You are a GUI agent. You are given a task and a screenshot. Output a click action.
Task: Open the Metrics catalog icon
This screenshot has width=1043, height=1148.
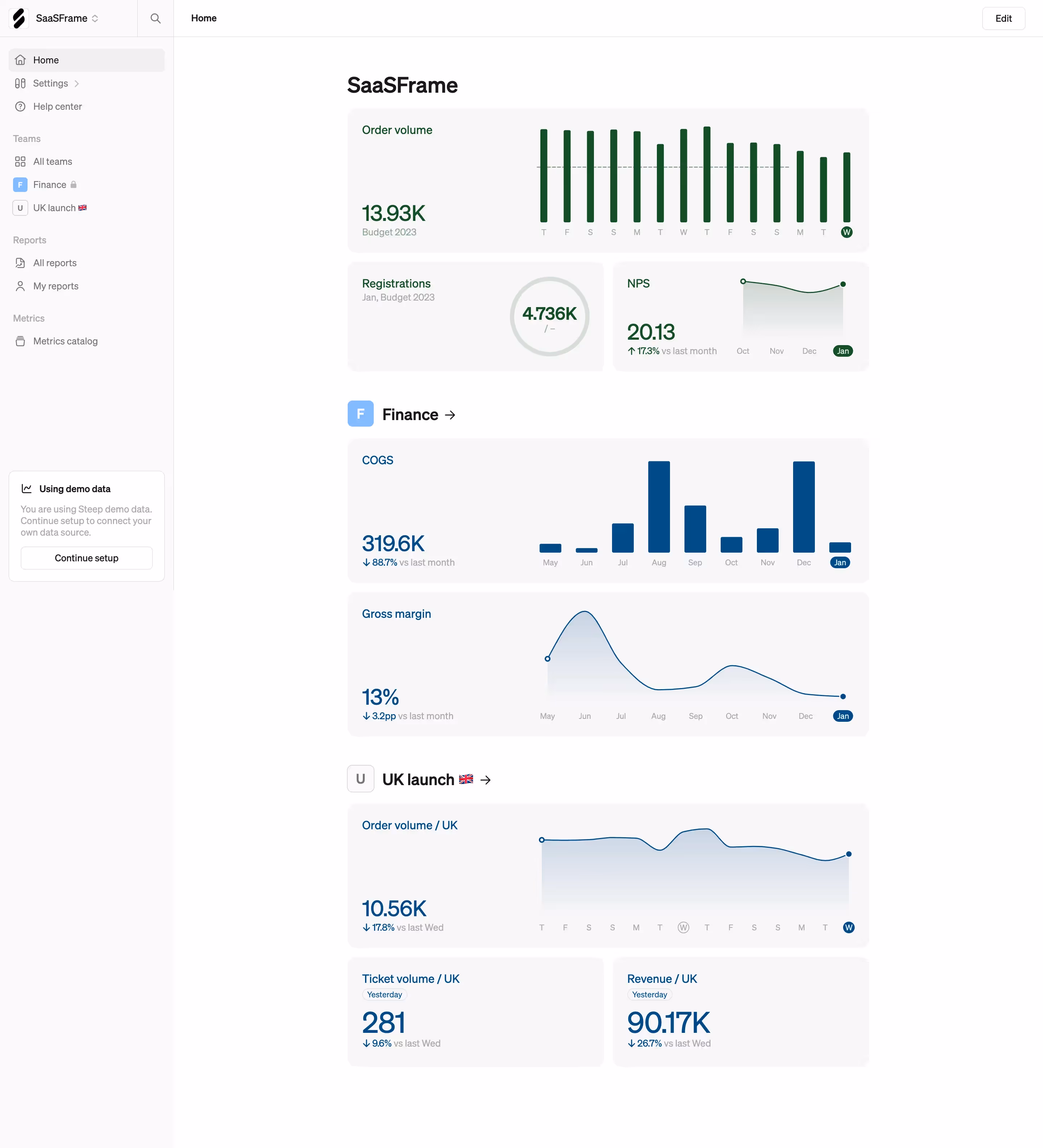point(21,341)
